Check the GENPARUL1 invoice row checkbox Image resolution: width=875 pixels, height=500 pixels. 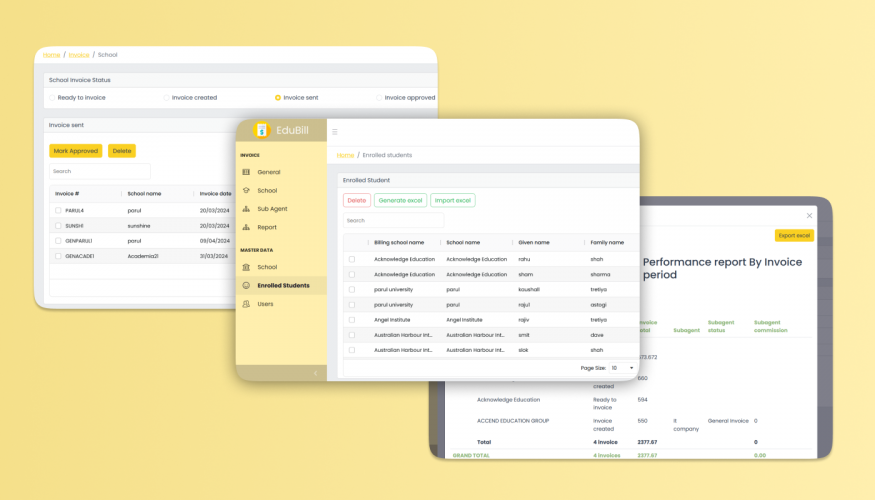(x=58, y=241)
